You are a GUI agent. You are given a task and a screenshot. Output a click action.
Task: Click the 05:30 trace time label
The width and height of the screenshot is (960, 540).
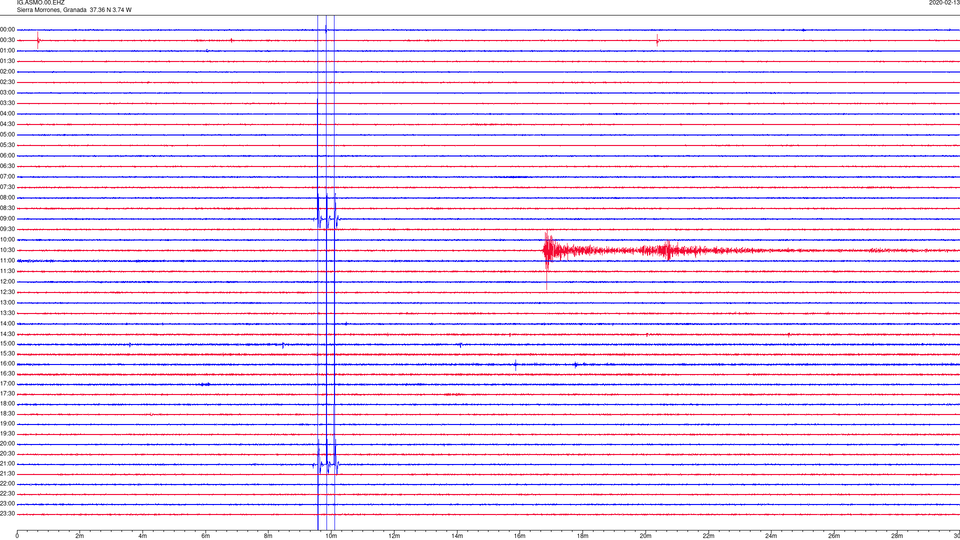[x=8, y=145]
